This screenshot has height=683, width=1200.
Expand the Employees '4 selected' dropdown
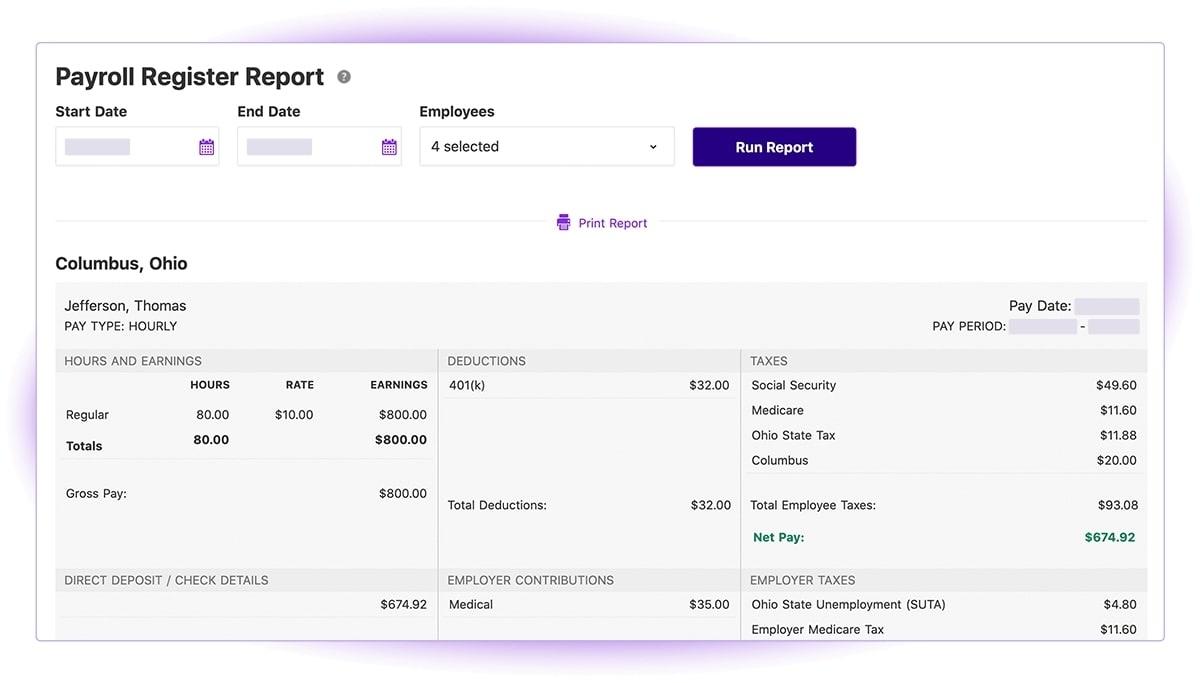click(x=546, y=147)
